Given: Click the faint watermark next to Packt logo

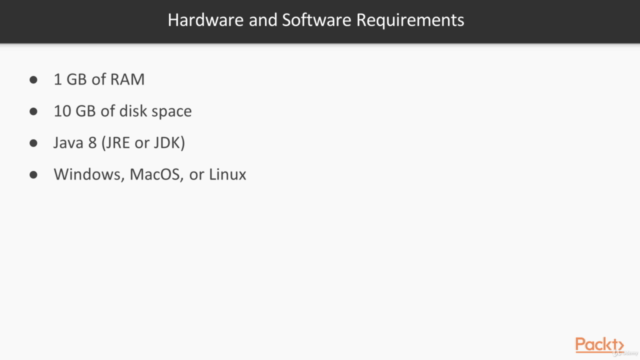Looking at the screenshot, I should pos(626,353).
